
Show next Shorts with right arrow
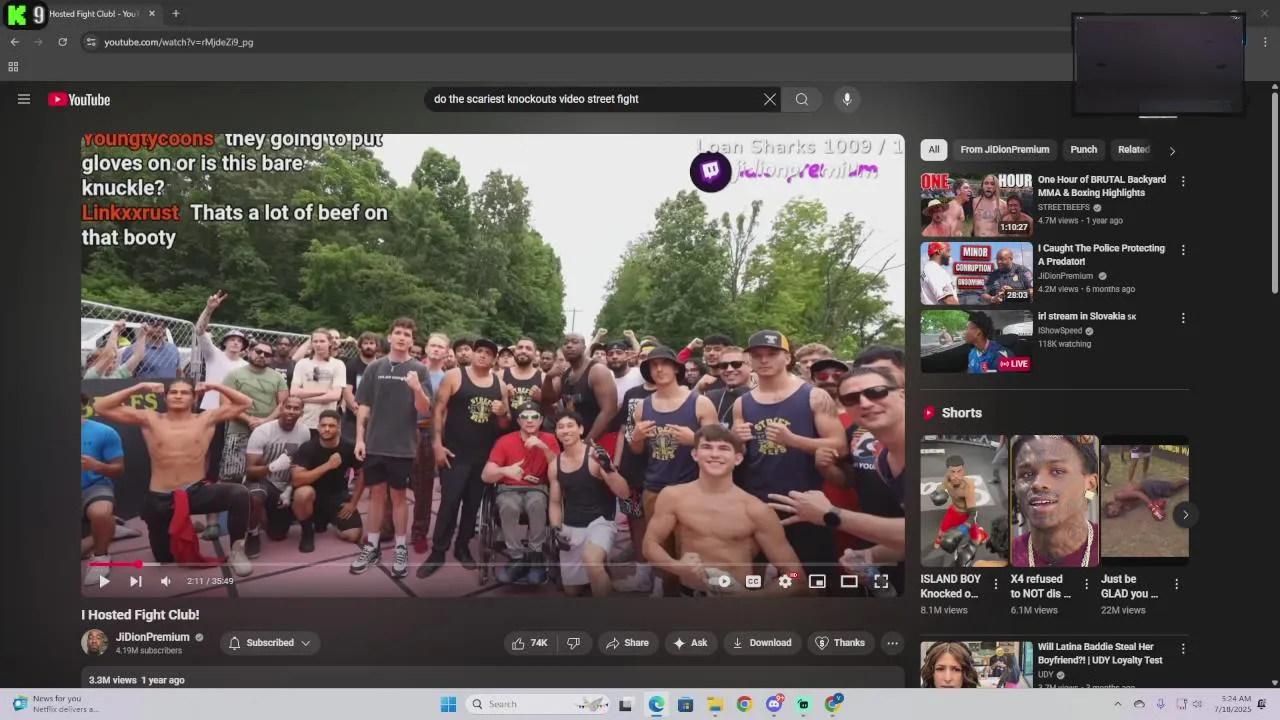pyautogui.click(x=1185, y=515)
